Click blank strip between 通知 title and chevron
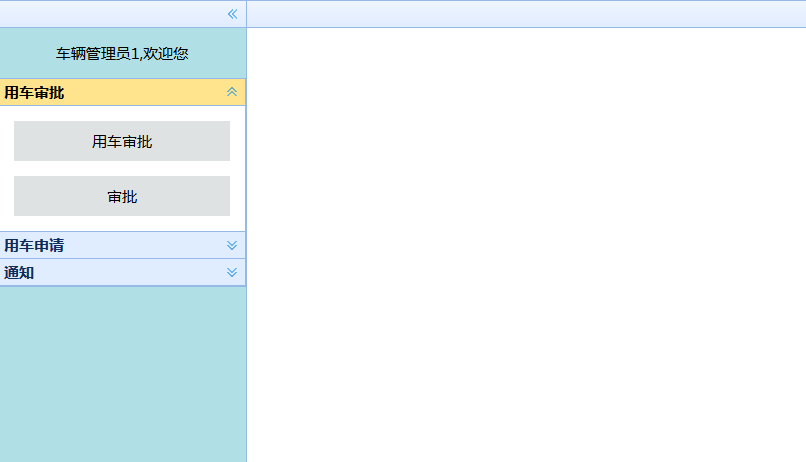This screenshot has width=806, height=462. (131, 272)
